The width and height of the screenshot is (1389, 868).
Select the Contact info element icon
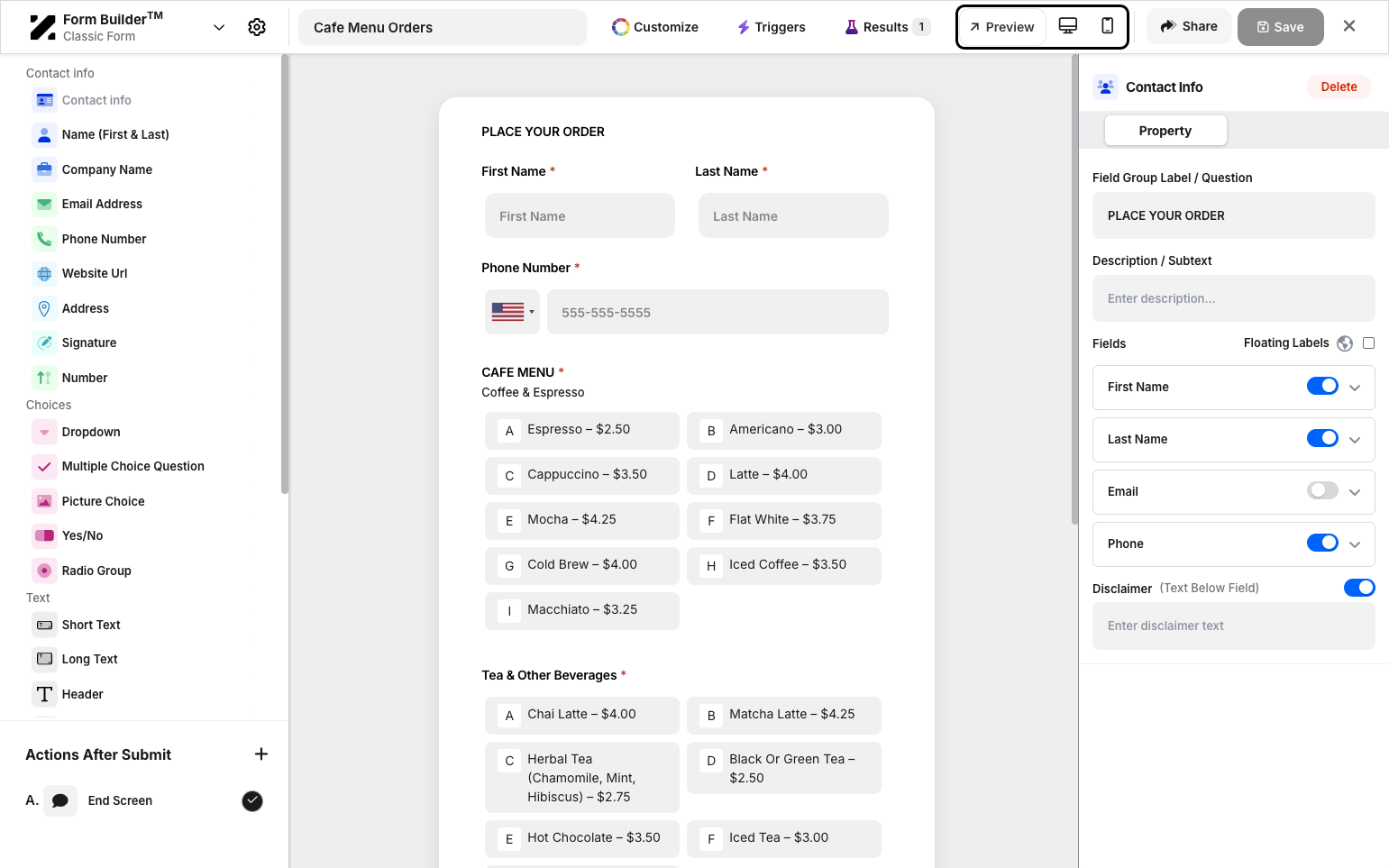[x=44, y=100]
